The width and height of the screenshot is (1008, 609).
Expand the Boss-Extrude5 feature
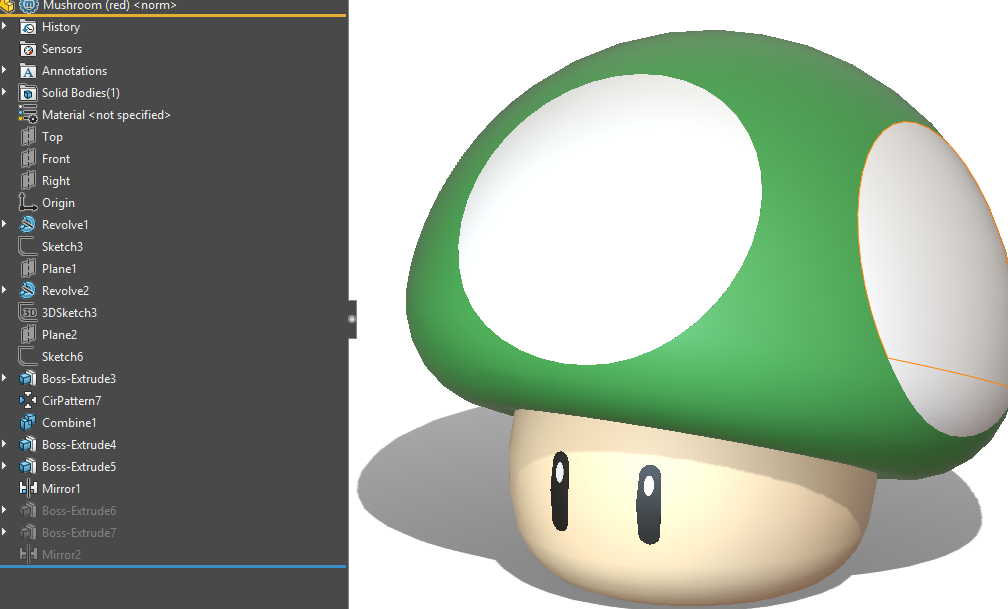coord(4,466)
